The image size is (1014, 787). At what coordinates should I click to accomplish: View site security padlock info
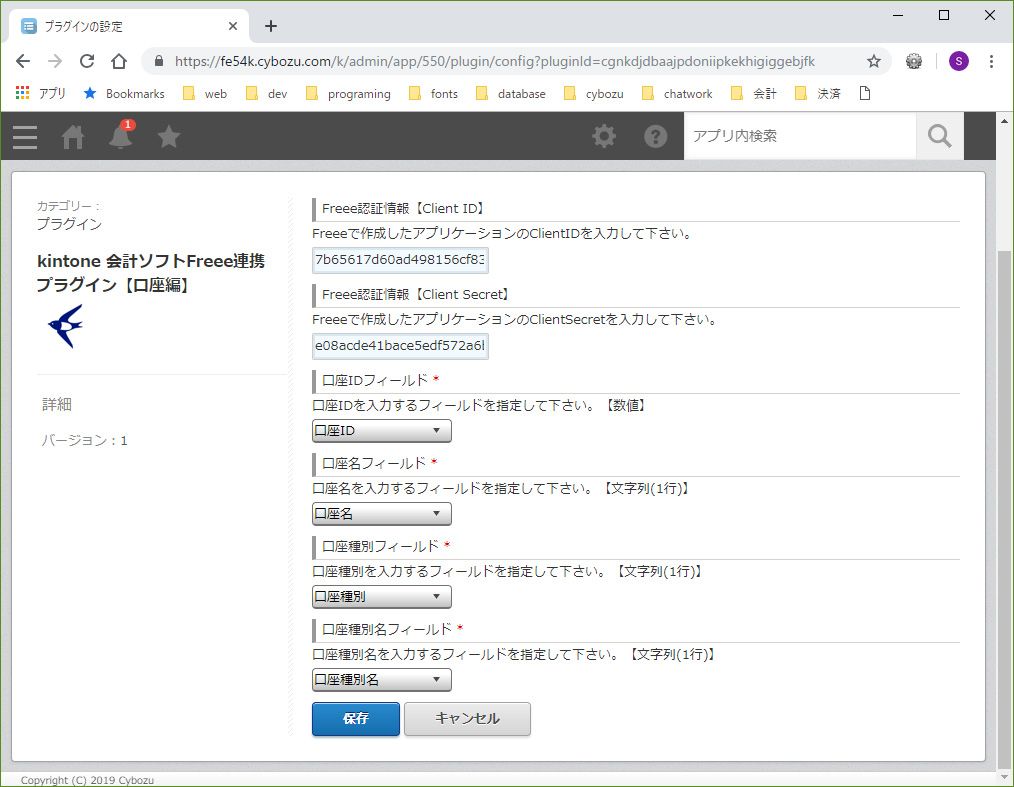click(159, 61)
